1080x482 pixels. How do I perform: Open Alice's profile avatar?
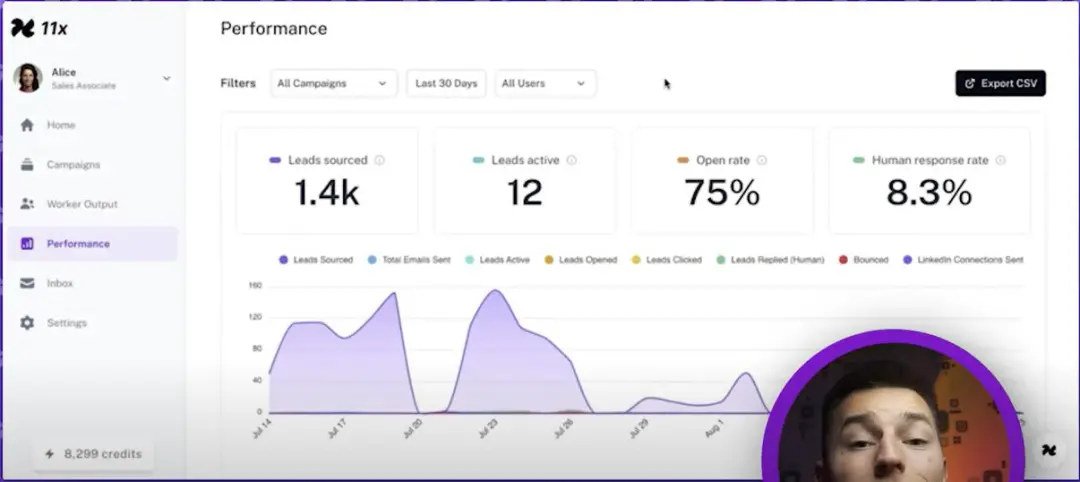click(28, 78)
